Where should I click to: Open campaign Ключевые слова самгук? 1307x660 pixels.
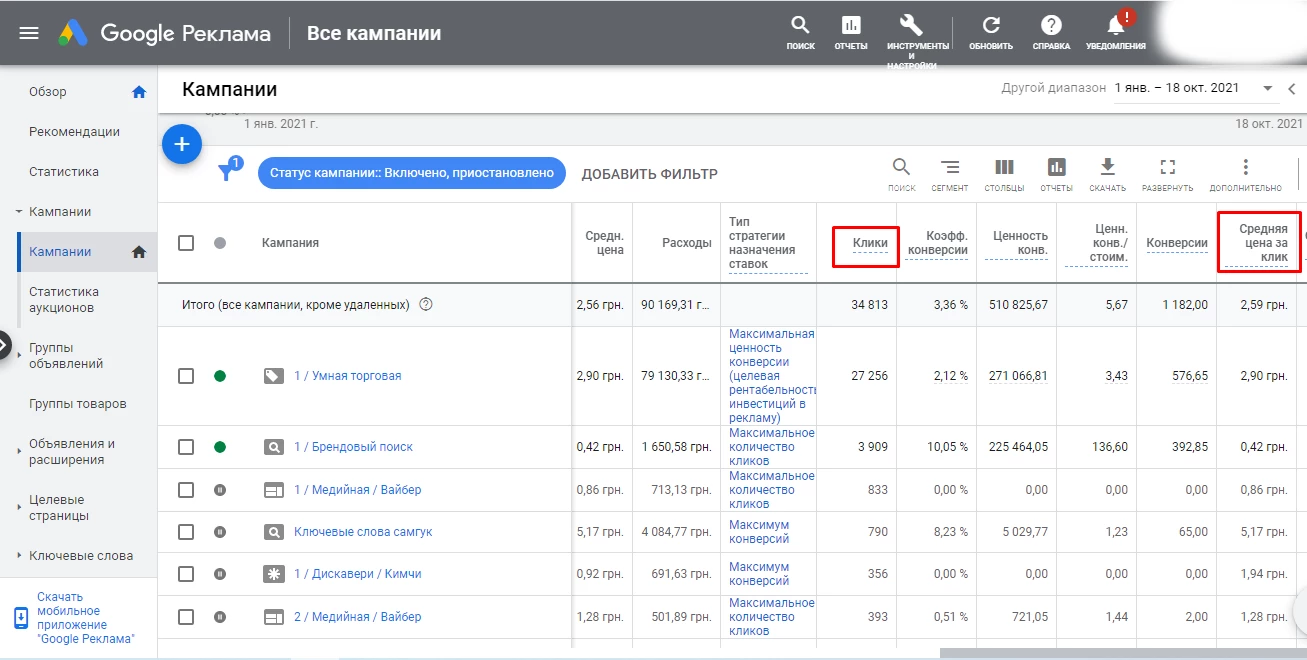click(363, 532)
